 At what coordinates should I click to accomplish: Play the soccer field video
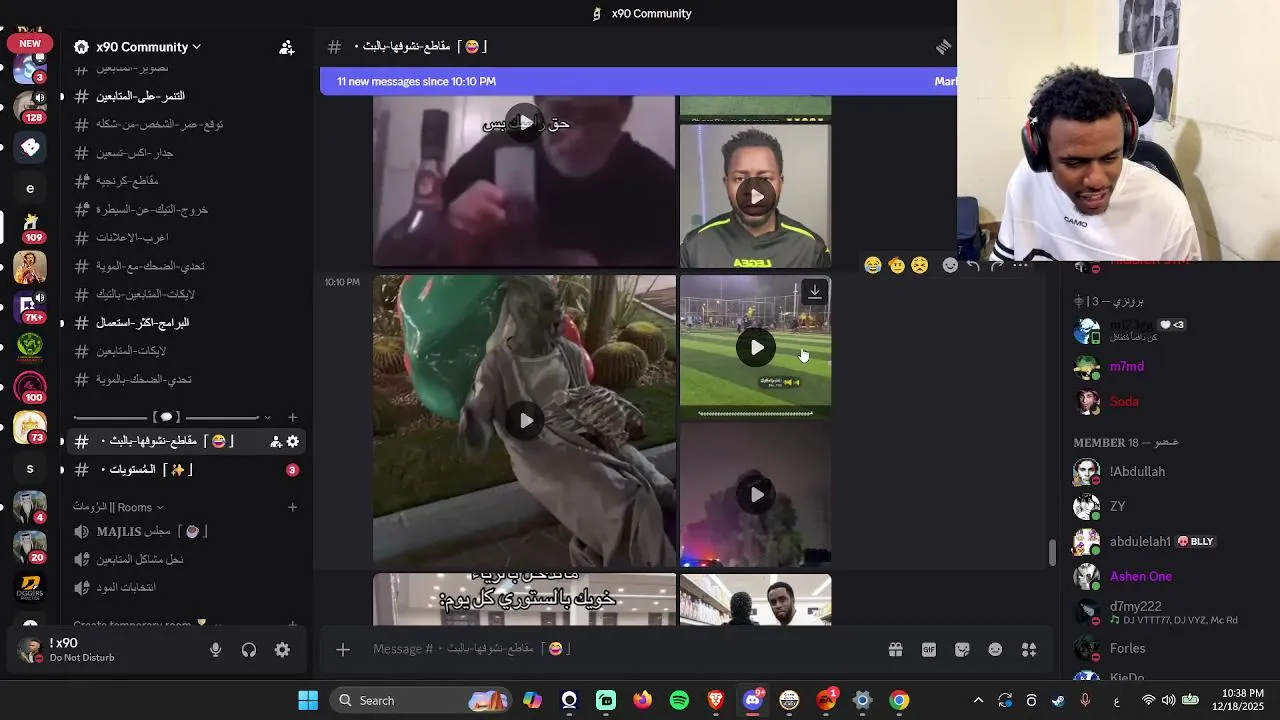[756, 347]
